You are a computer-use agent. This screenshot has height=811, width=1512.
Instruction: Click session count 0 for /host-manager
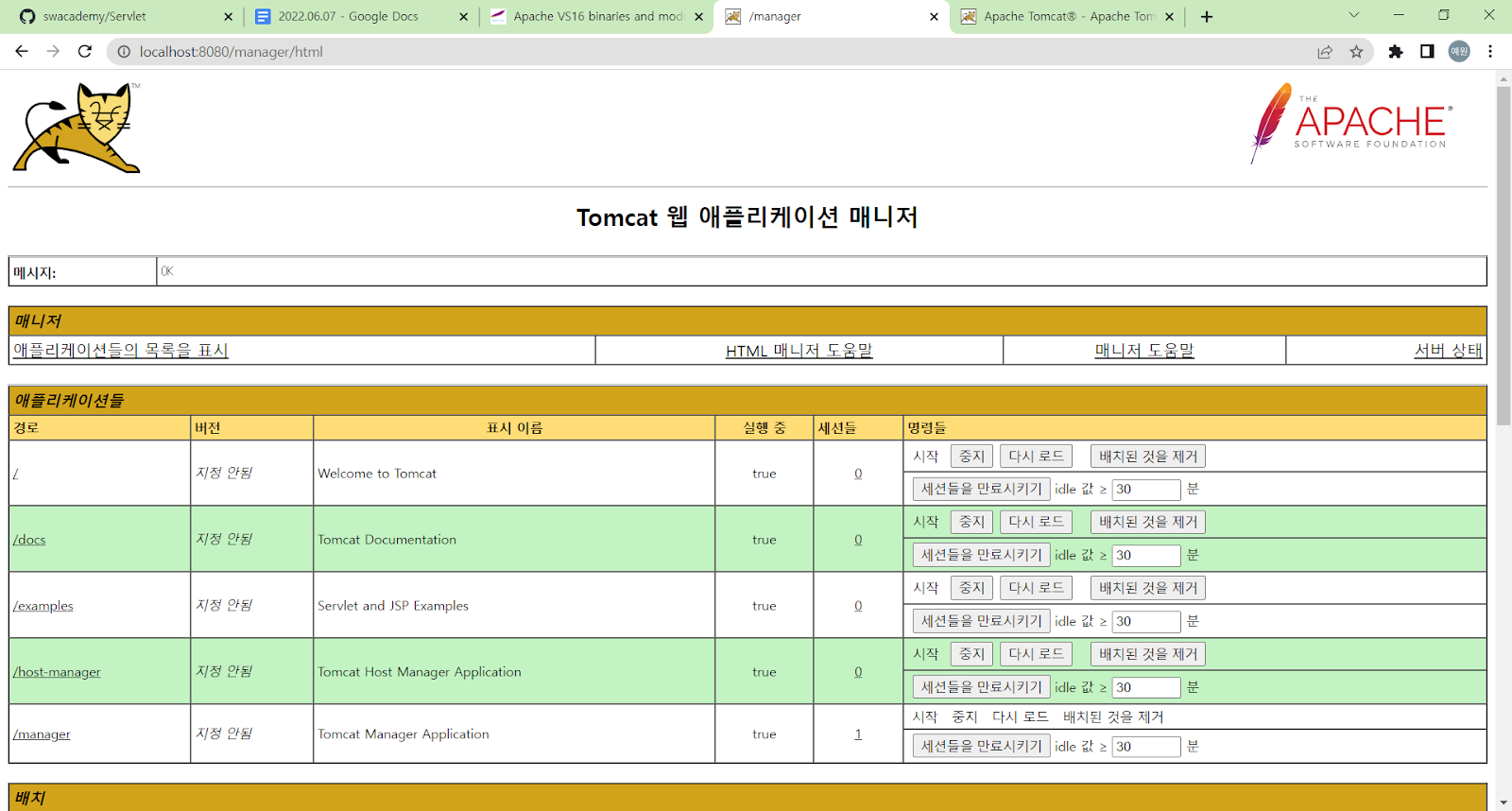pos(858,672)
